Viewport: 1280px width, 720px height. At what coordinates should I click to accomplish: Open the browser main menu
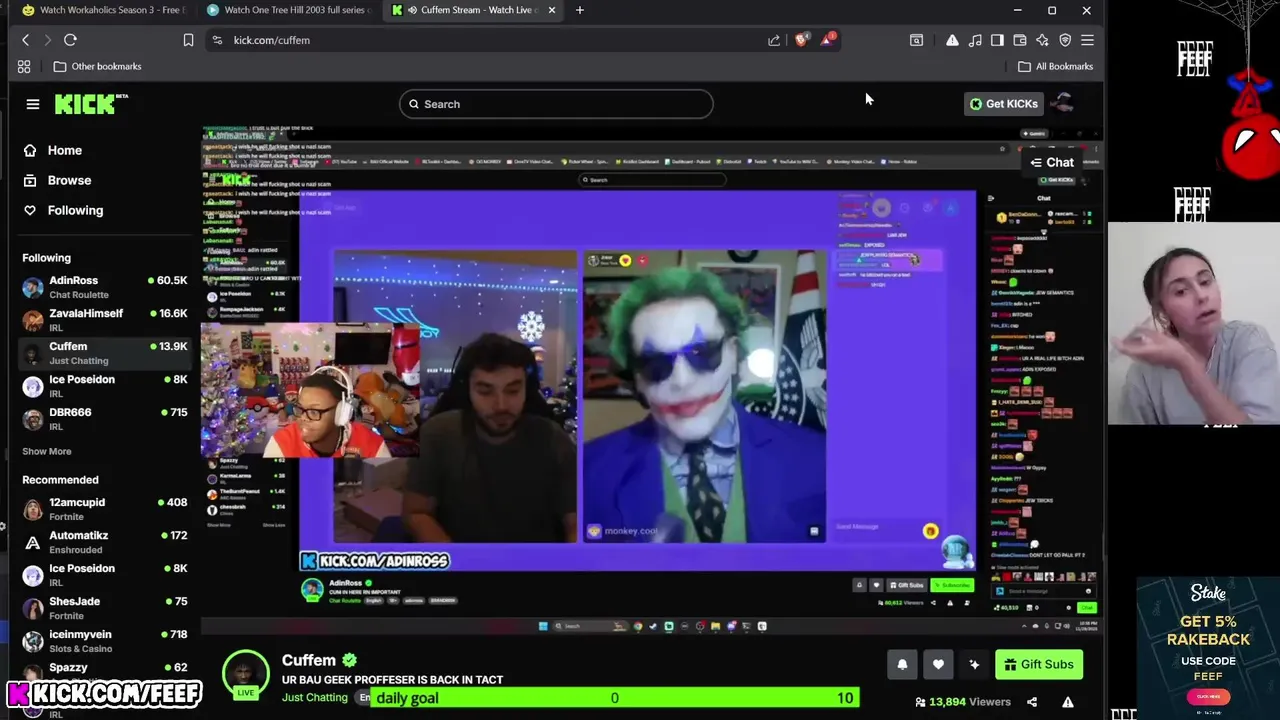coord(1087,40)
